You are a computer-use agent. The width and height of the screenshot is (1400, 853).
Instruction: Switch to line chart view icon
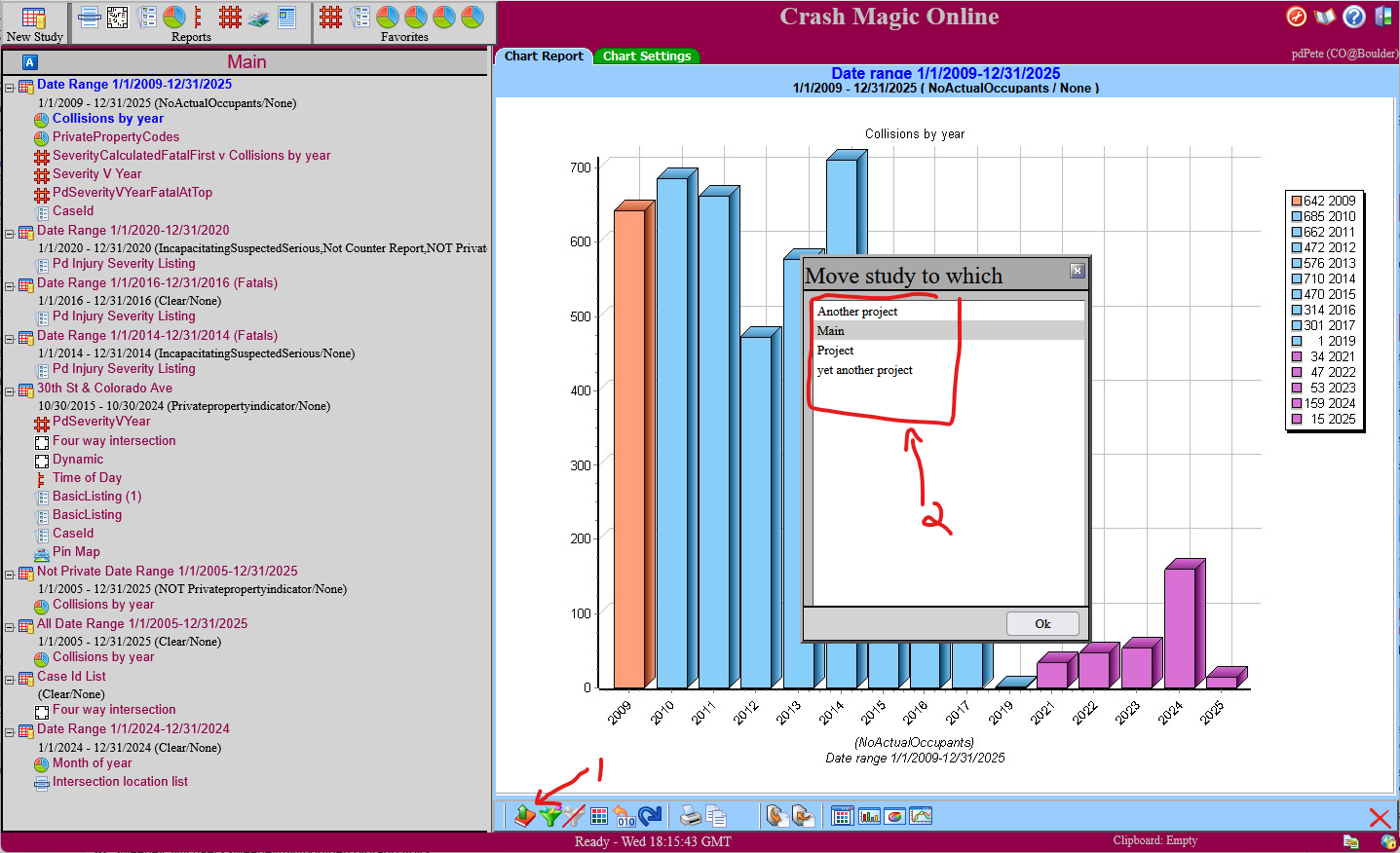pos(921,816)
